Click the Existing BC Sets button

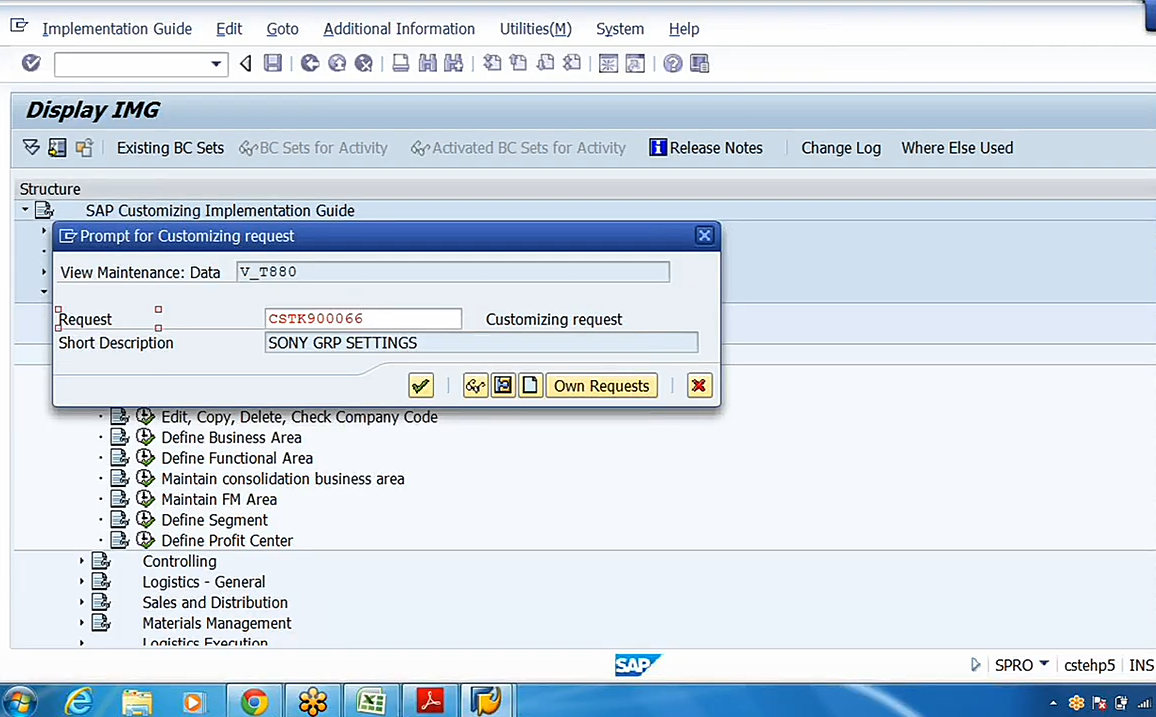170,147
